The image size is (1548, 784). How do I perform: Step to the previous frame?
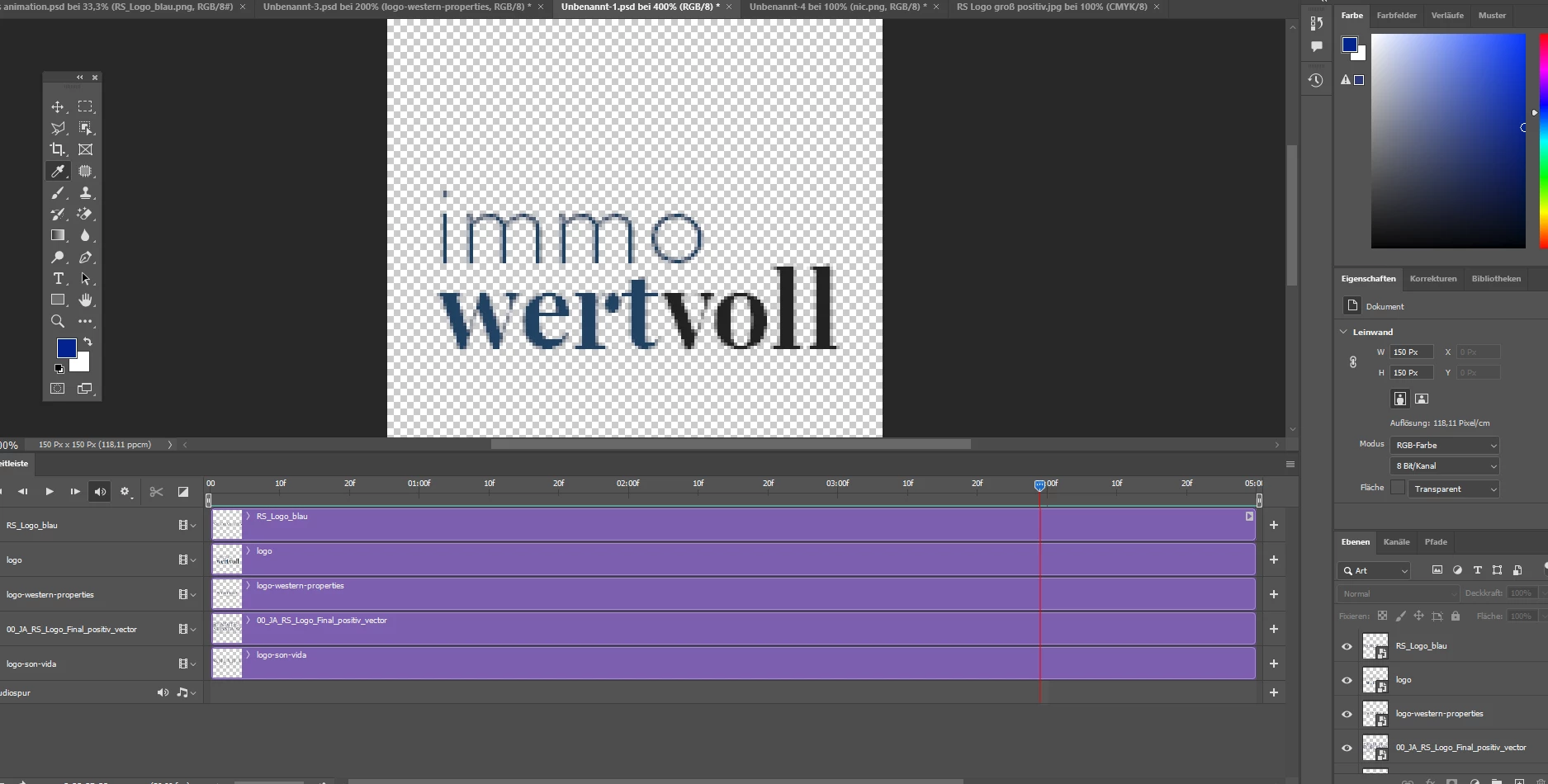pos(23,492)
